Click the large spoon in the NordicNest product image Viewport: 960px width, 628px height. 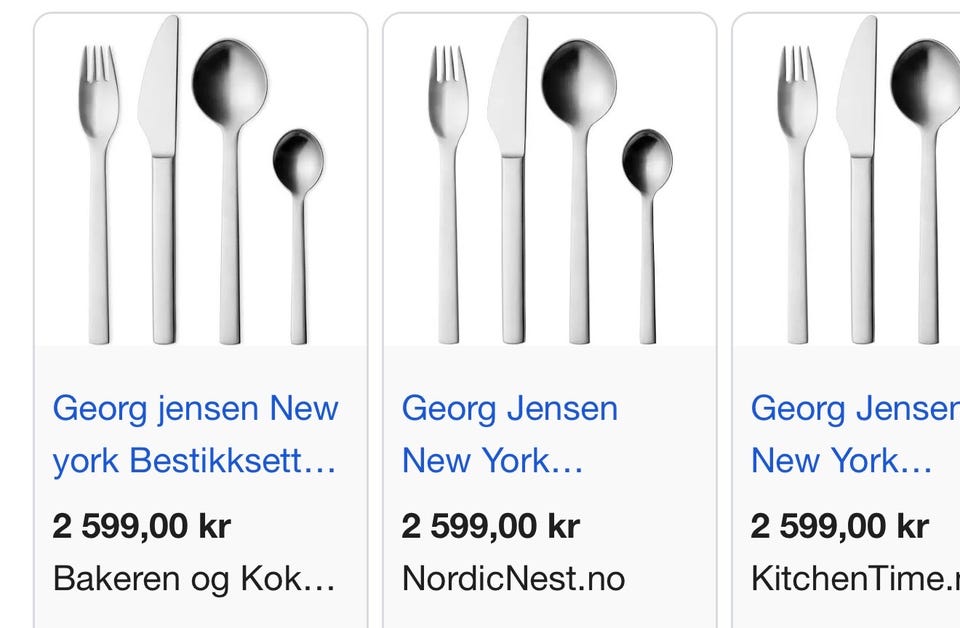(579, 192)
